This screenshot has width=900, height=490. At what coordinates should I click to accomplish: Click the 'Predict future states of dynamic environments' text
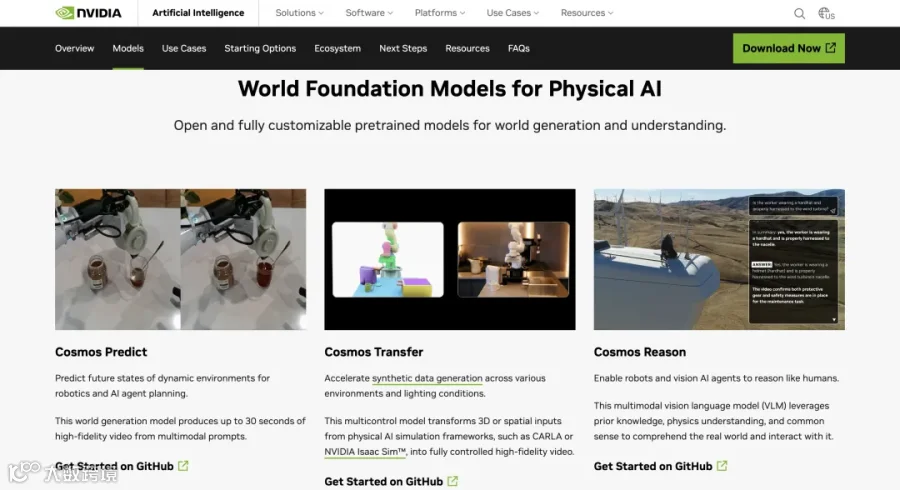[x=162, y=386]
